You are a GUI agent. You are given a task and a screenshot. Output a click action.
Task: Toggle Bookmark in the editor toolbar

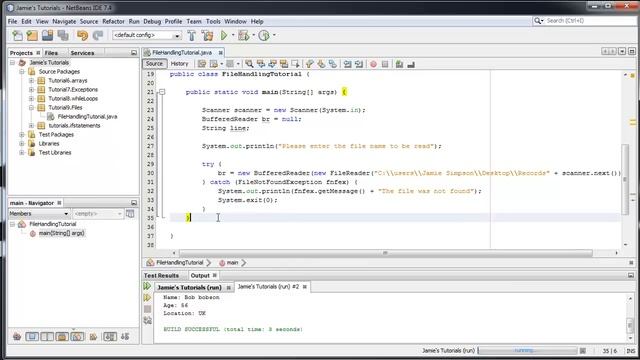(x=333, y=64)
